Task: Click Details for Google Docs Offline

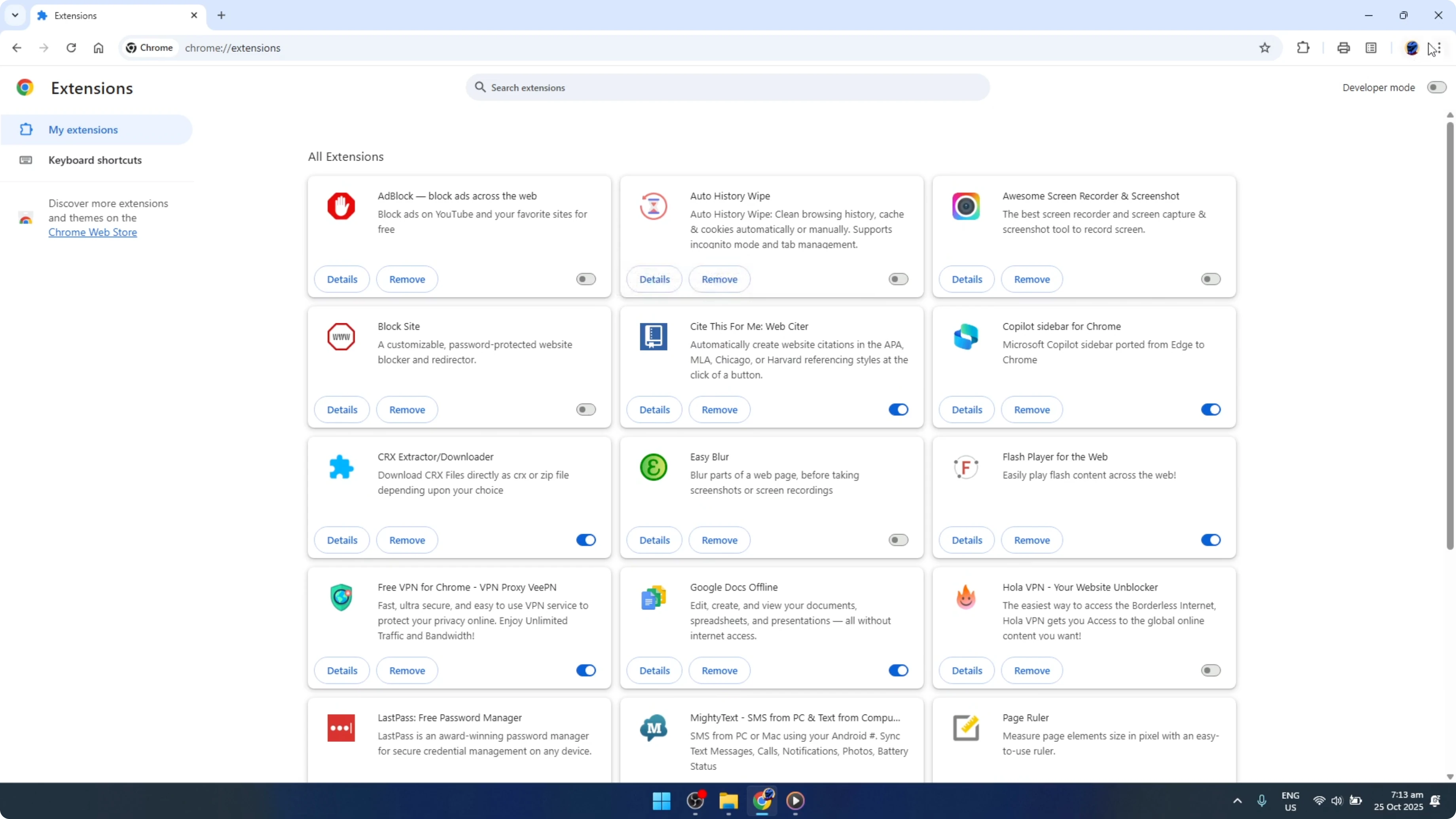Action: 654,670
